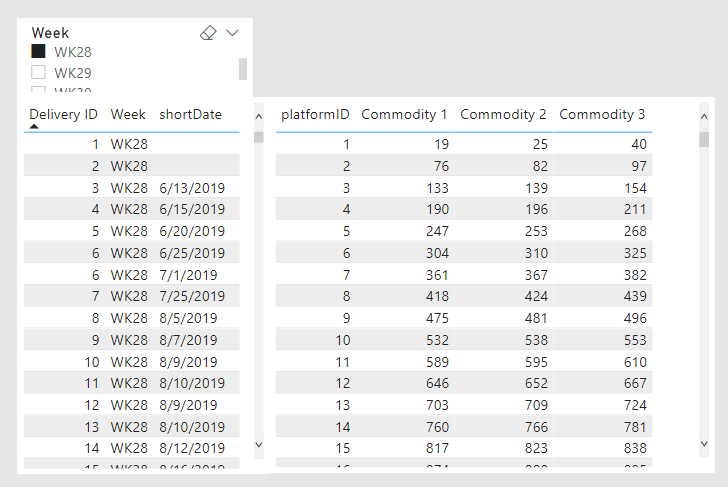Screen dimensions: 728x487
Task: Select Commodity 1 value 133
Action: pyautogui.click(x=438, y=188)
